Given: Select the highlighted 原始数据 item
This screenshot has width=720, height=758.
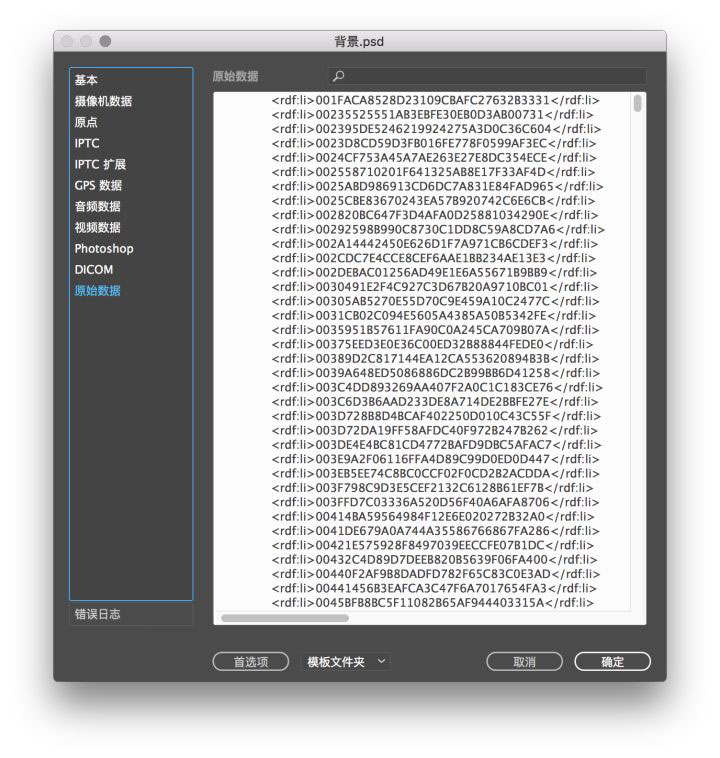Looking at the screenshot, I should pos(97,291).
